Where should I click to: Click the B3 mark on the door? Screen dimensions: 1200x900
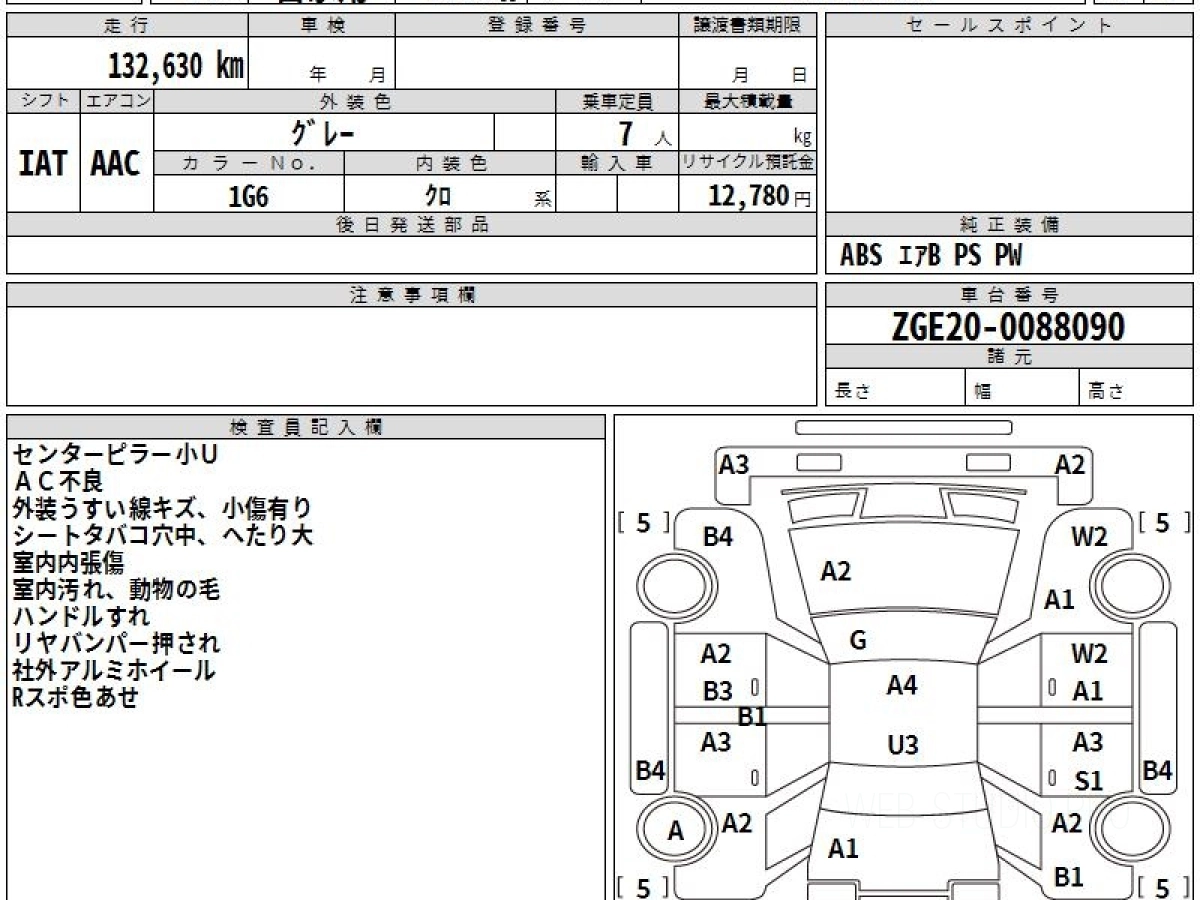coord(717,691)
